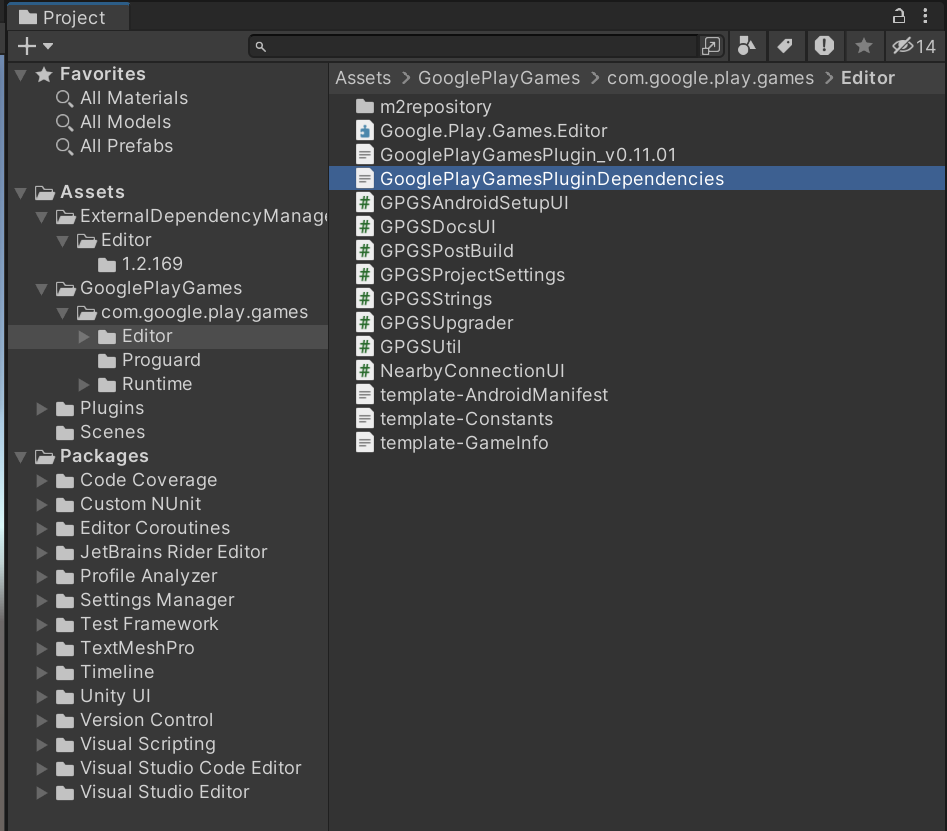Screen dimensions: 947x831
Task: Select Profile Analyzer package
Action: (x=148, y=576)
